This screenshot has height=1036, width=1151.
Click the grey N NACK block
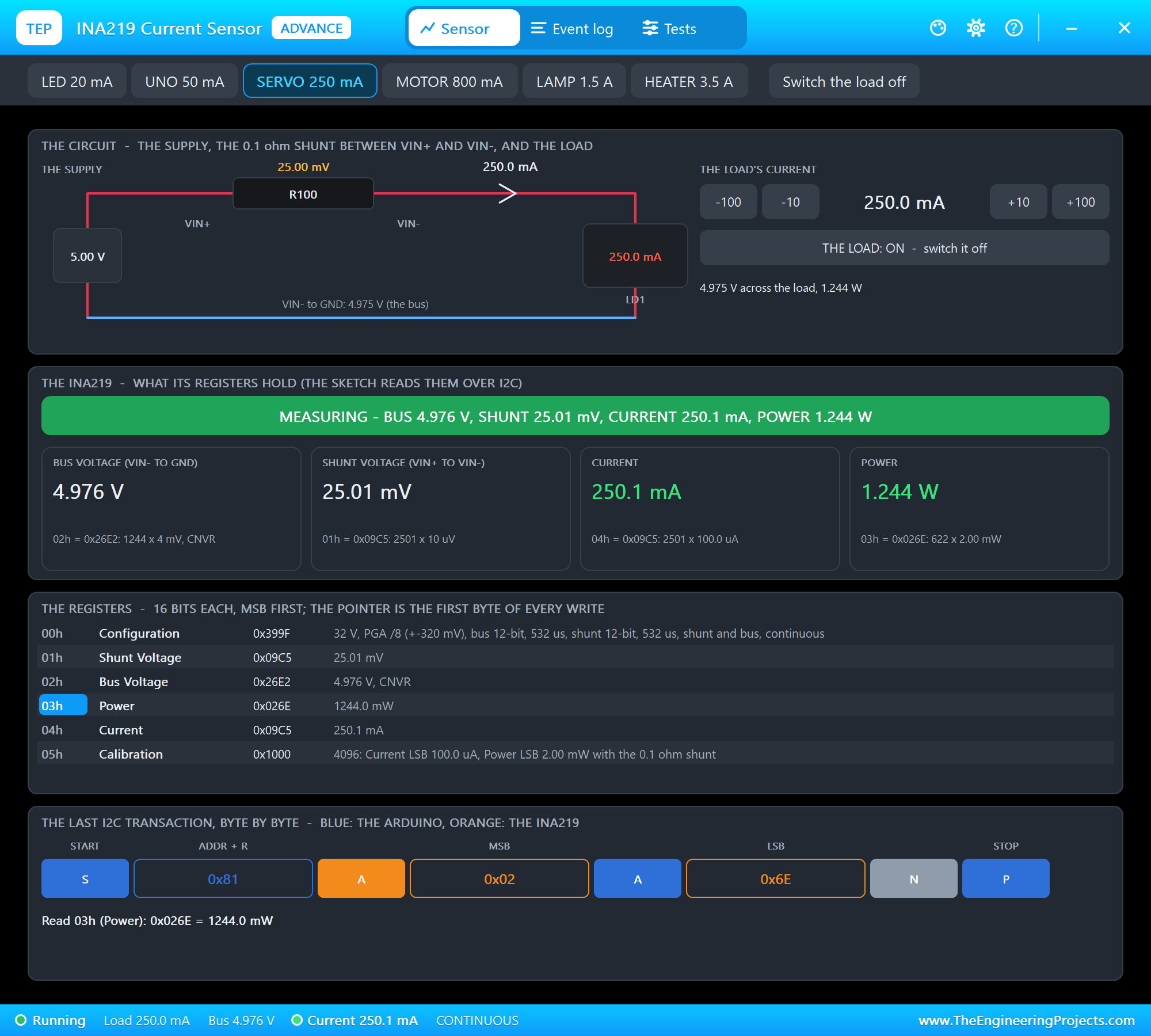point(914,878)
